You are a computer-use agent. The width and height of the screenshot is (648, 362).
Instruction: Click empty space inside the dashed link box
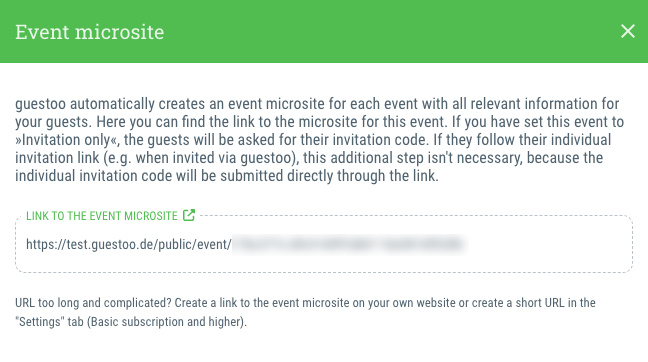tap(546, 246)
